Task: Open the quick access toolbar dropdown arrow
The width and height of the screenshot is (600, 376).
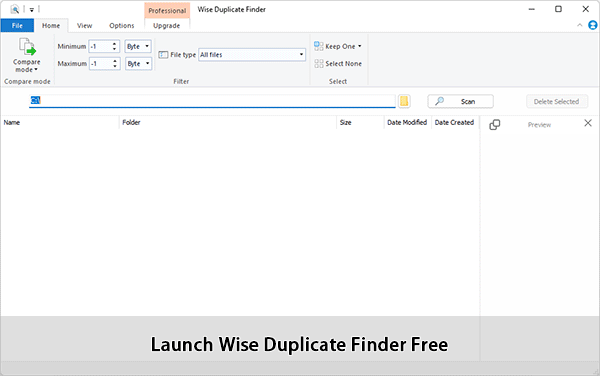Action: (32, 10)
